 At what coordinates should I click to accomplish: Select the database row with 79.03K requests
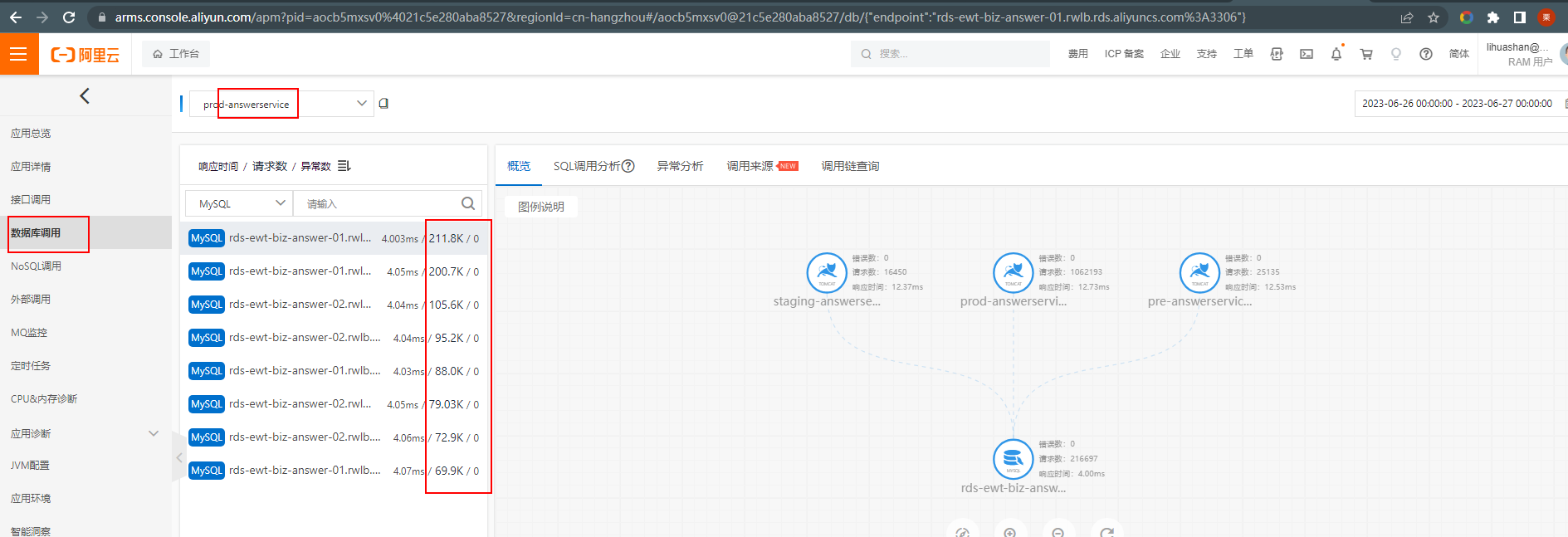pyautogui.click(x=334, y=404)
